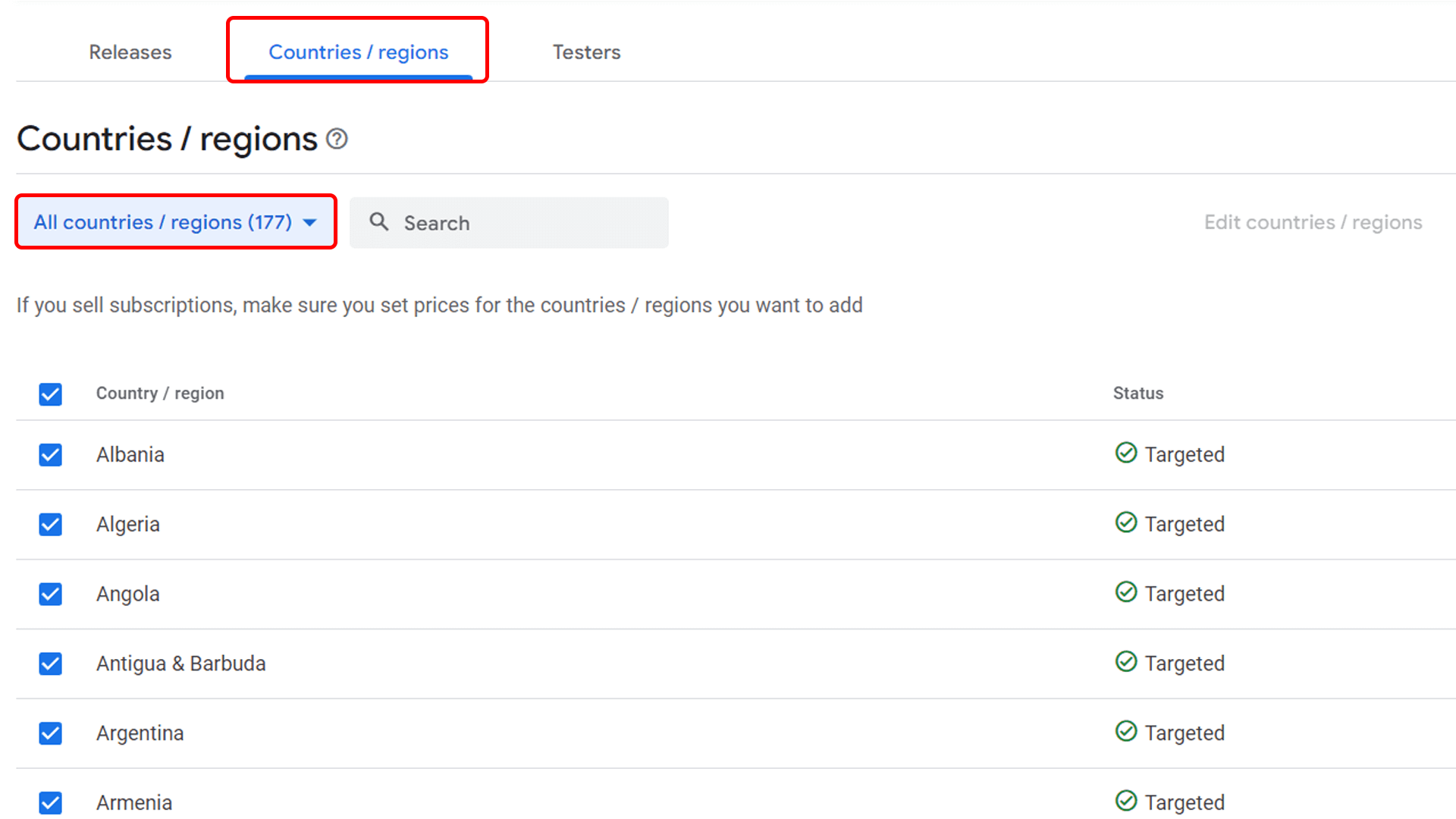Click the search magnifier icon
Screen dimensions: 1456x819
[379, 222]
